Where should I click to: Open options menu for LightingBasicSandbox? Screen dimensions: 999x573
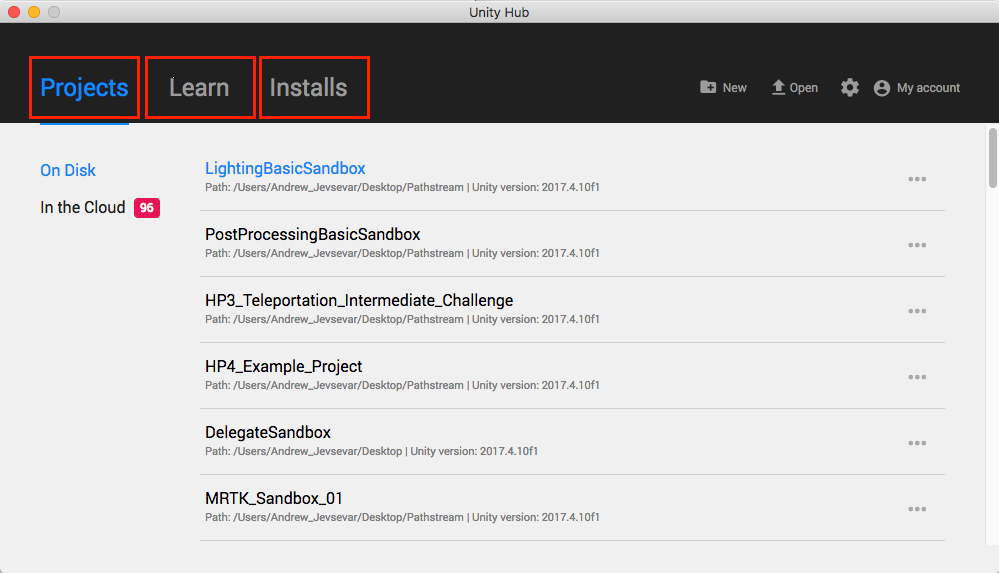[x=917, y=179]
